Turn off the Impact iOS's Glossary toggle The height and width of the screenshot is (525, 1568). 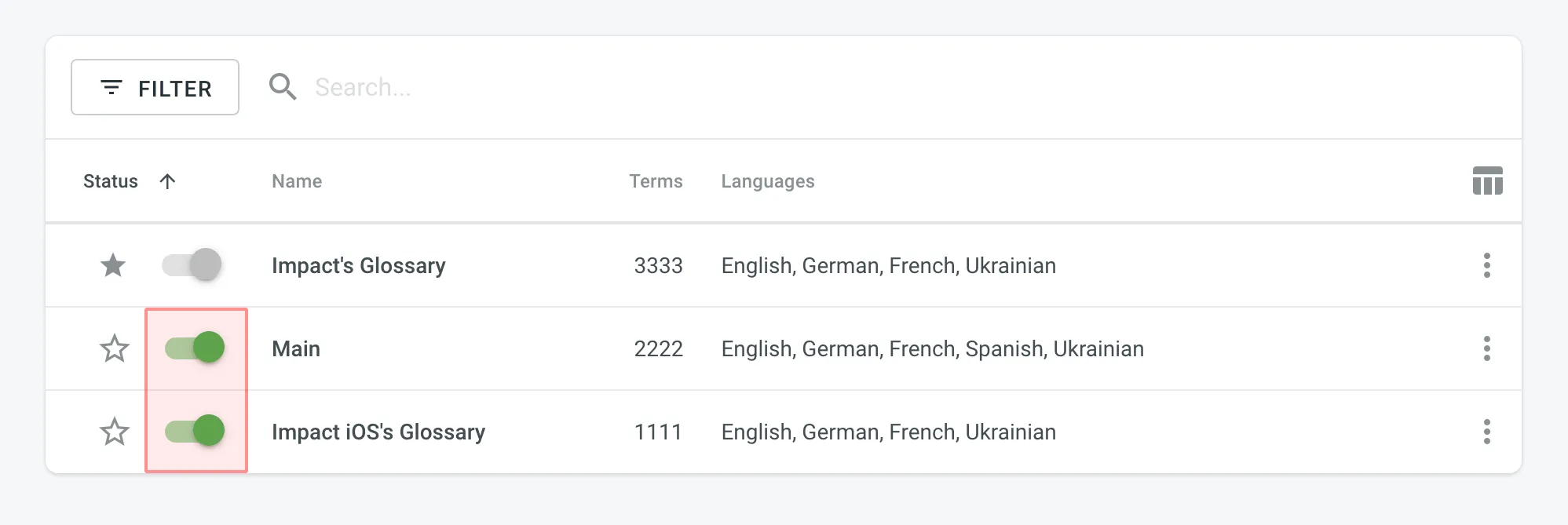click(195, 431)
